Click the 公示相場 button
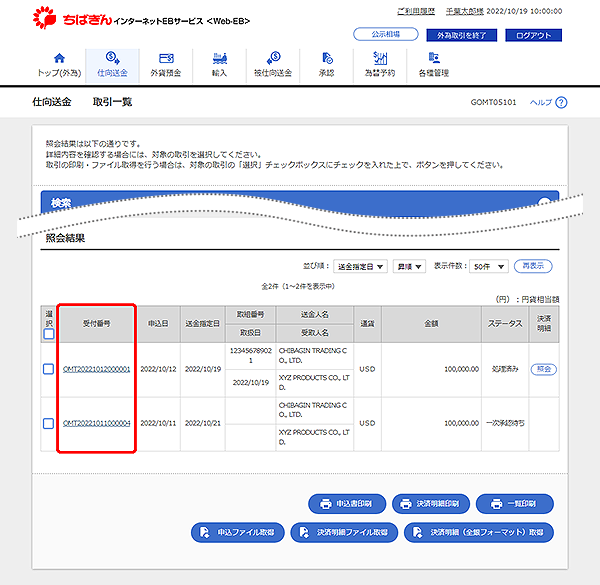 pyautogui.click(x=386, y=34)
